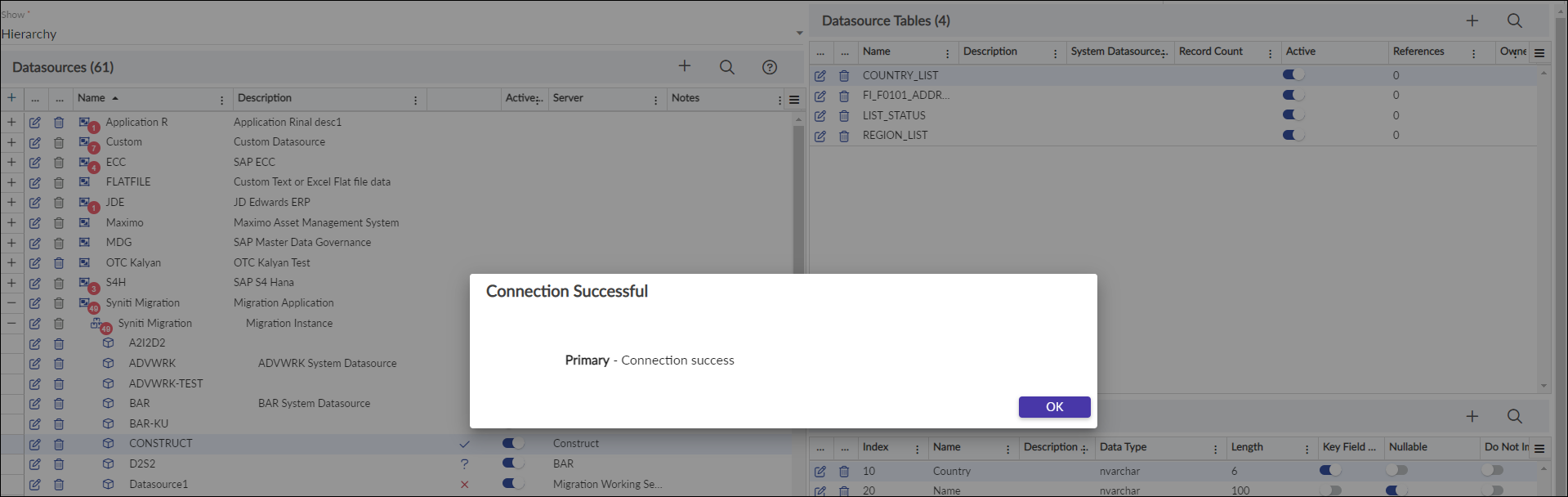Toggle Active for COUNTRY_LIST table
The image size is (1568, 497).
(x=1293, y=74)
